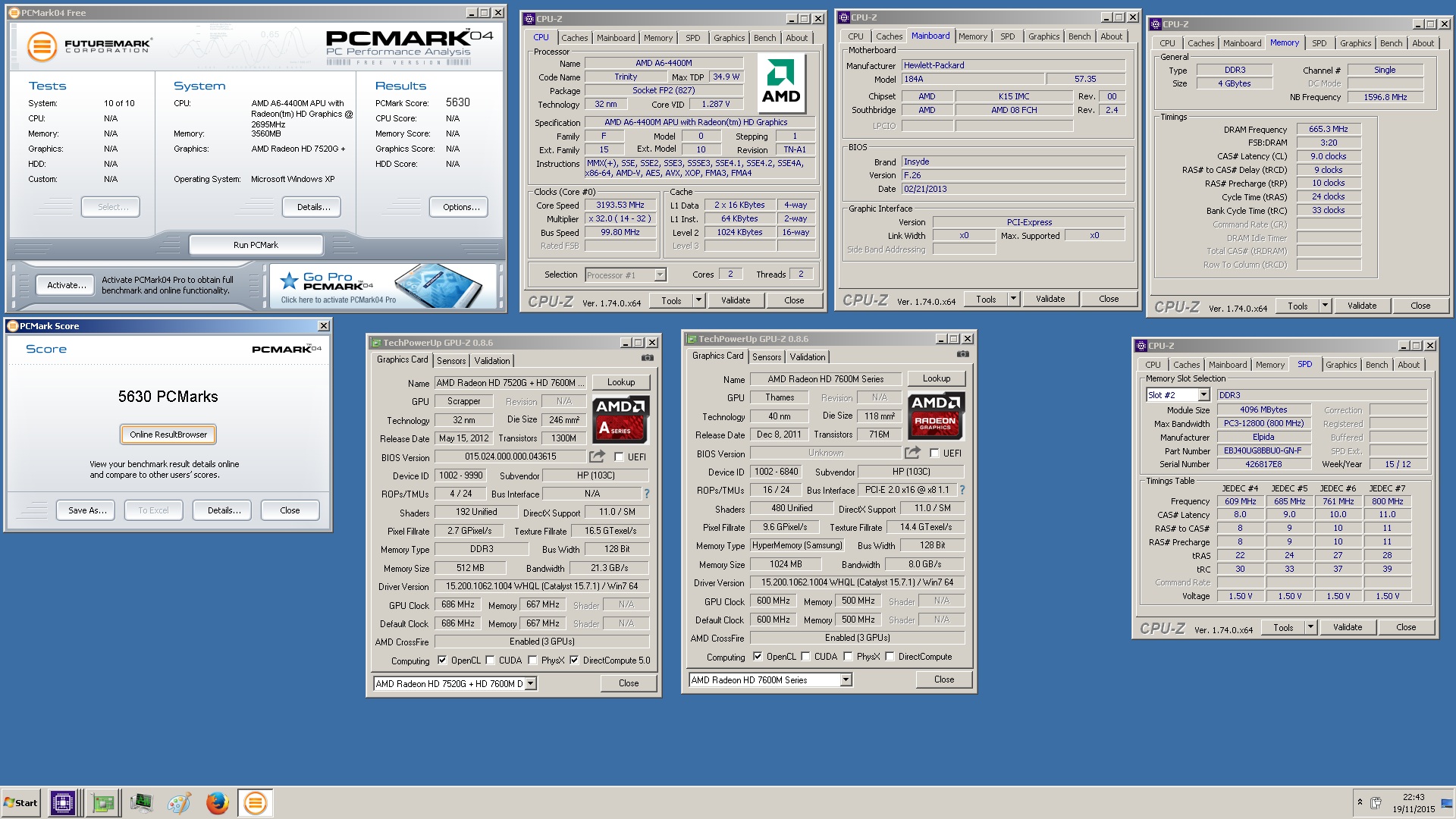Click Details button in PCMark Score window
The width and height of the screenshot is (1456, 819).
224,510
